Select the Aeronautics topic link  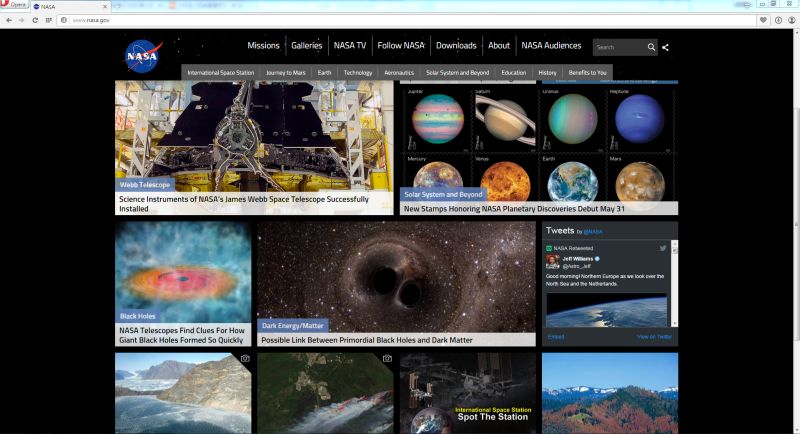coord(399,72)
